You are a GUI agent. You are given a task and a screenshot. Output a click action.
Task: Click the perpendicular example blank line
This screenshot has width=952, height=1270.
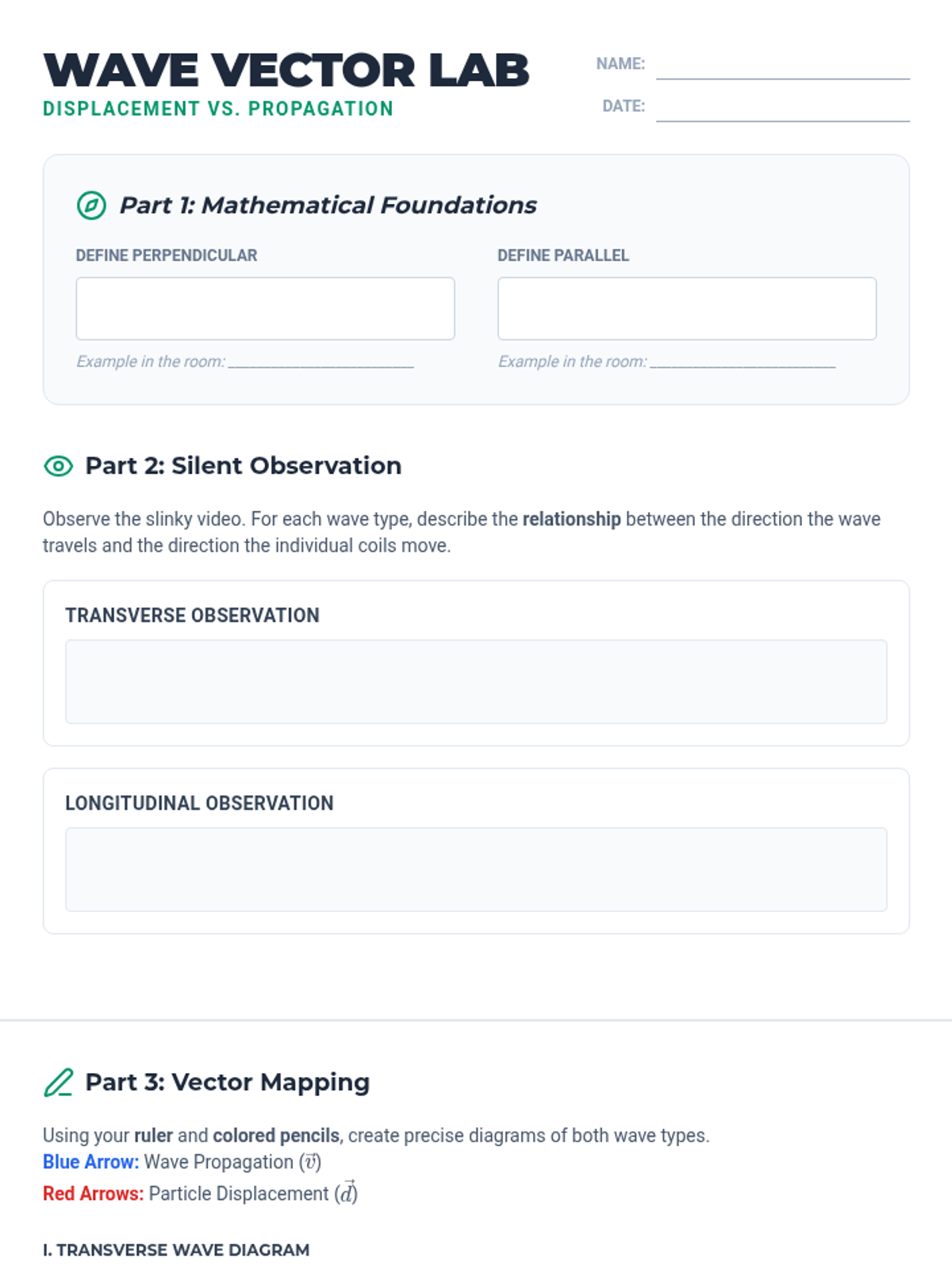(321, 362)
